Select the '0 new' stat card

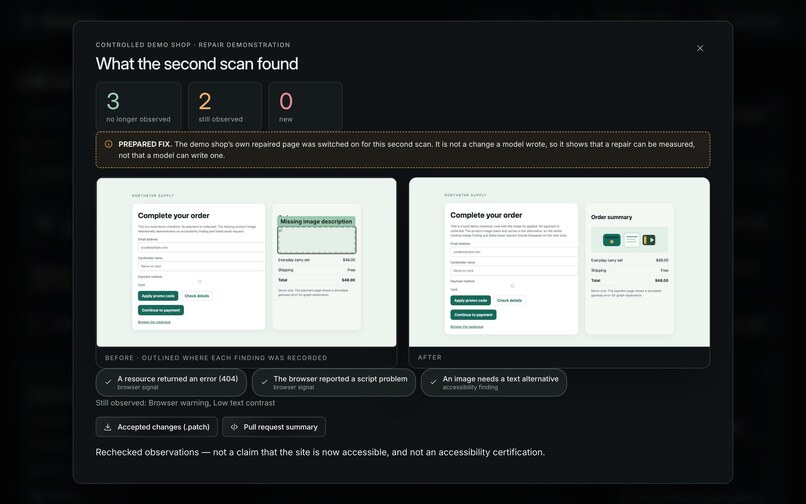tap(305, 106)
